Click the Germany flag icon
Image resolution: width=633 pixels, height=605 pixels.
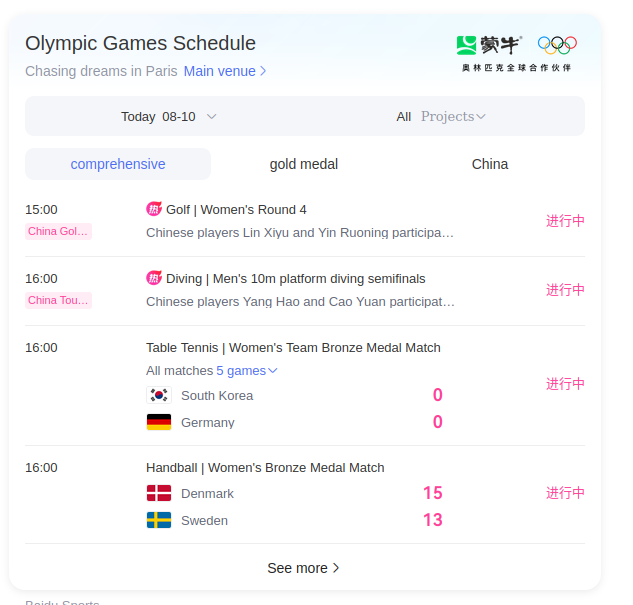tap(159, 422)
